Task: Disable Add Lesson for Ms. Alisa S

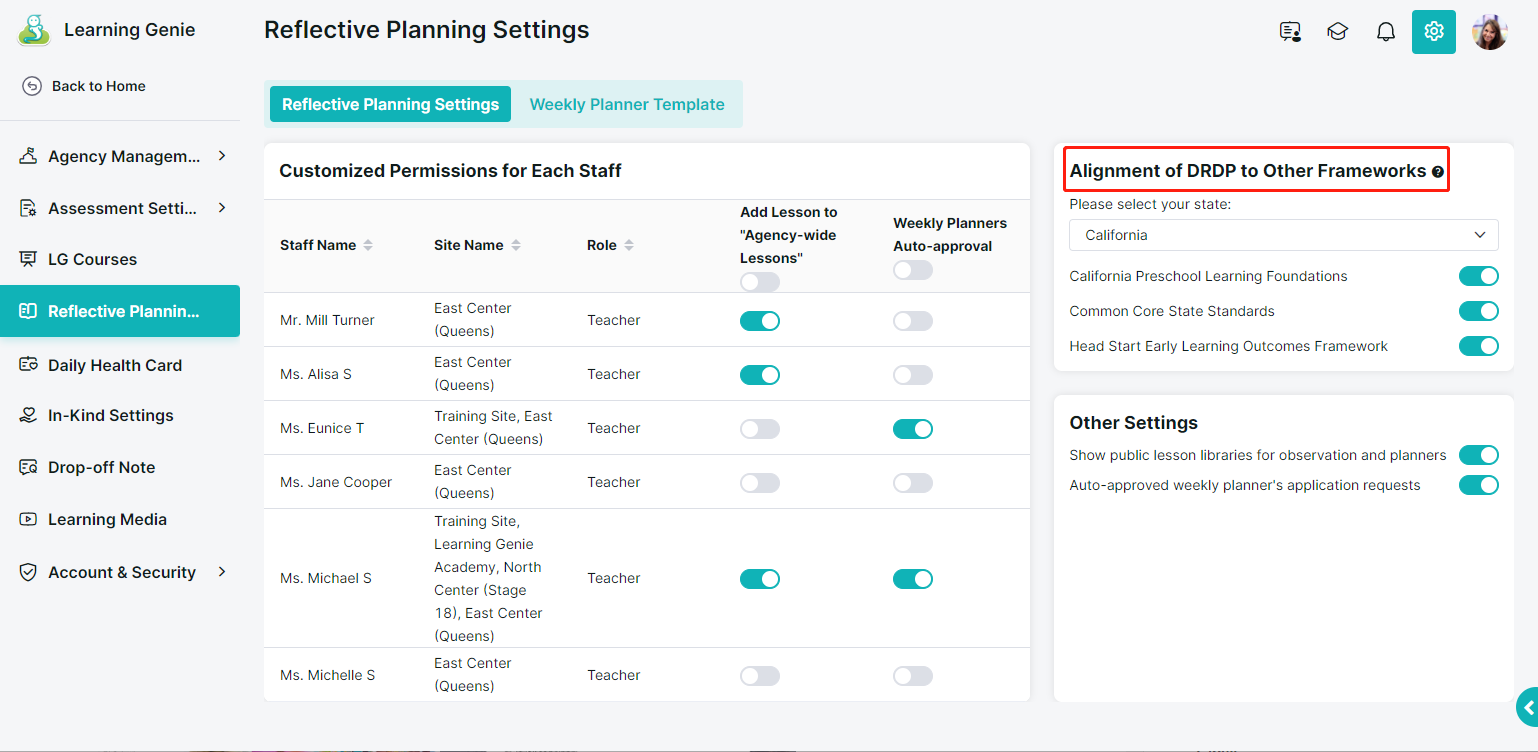Action: pyautogui.click(x=760, y=375)
